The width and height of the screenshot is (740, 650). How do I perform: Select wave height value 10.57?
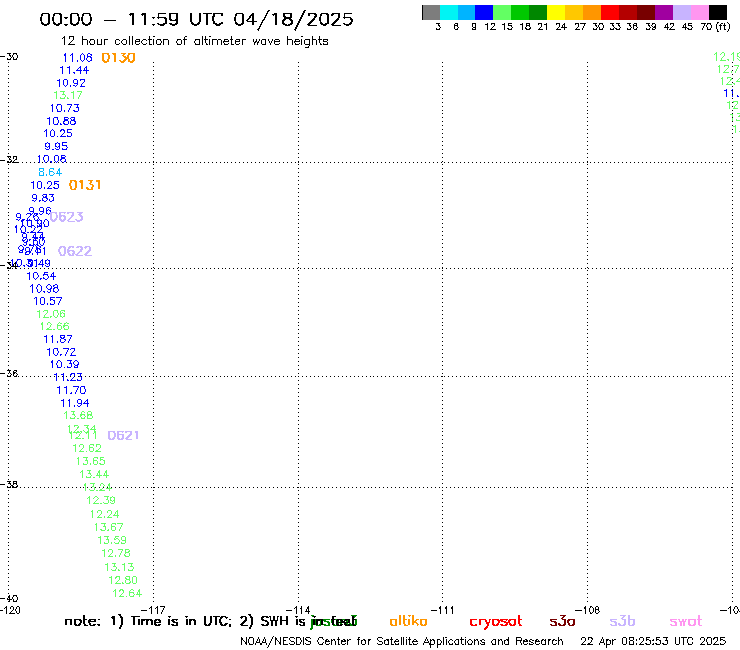[48, 301]
